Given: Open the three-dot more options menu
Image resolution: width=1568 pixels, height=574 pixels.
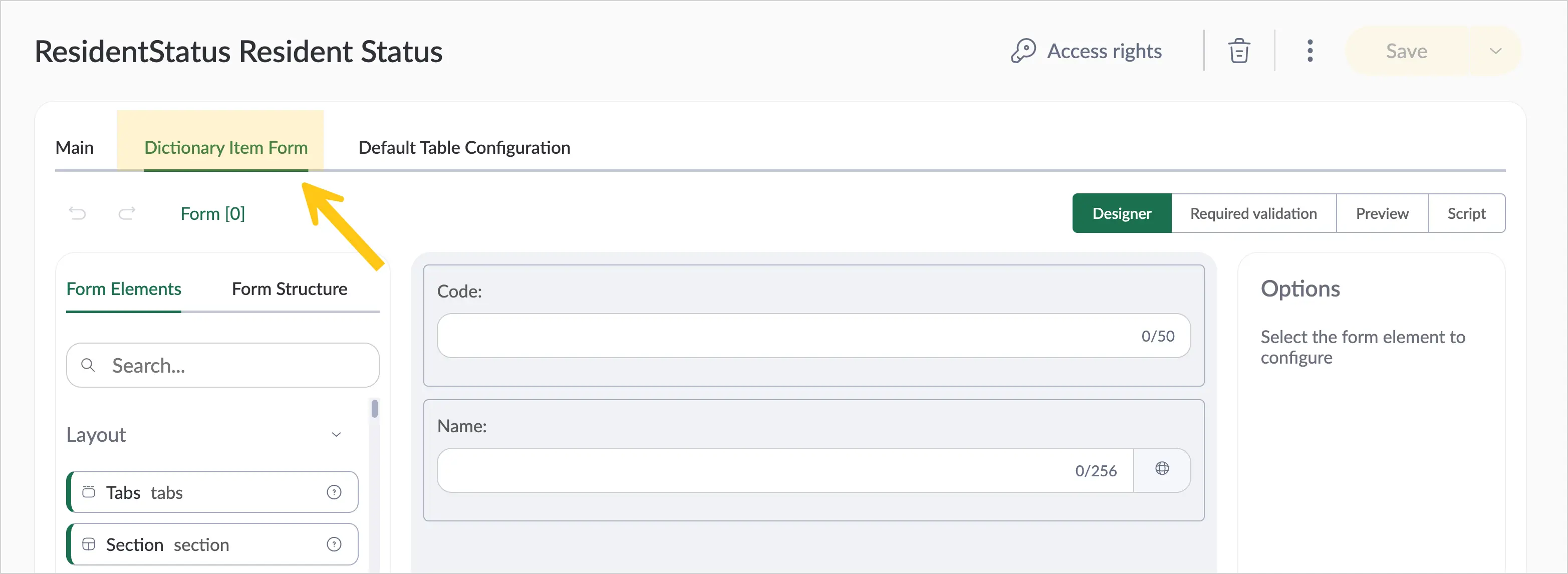Looking at the screenshot, I should pyautogui.click(x=1310, y=51).
